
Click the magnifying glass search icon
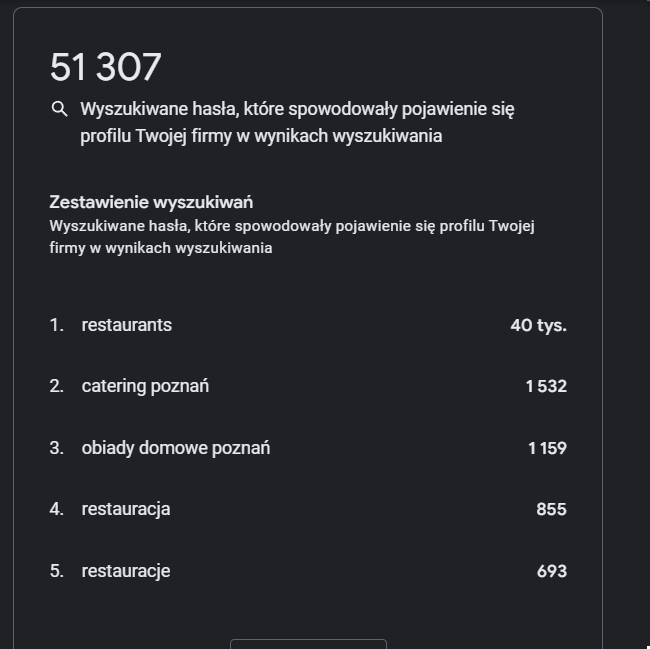[x=59, y=109]
